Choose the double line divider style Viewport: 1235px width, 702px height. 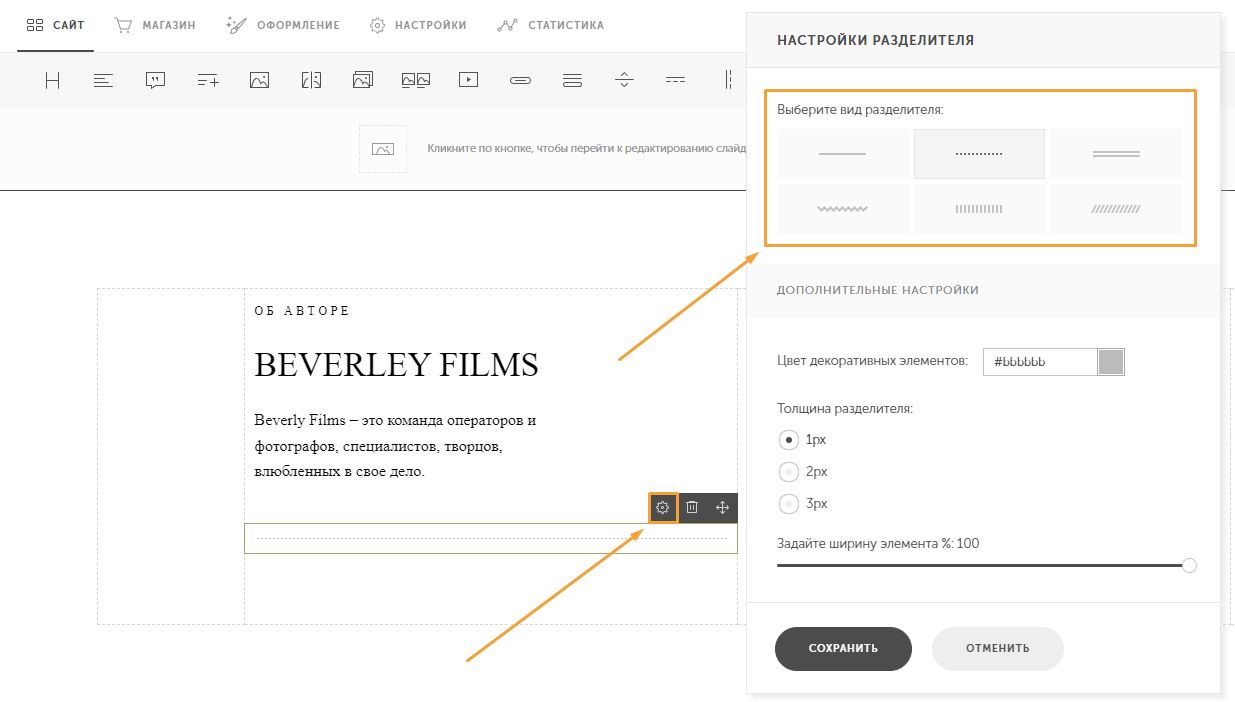tap(1116, 154)
